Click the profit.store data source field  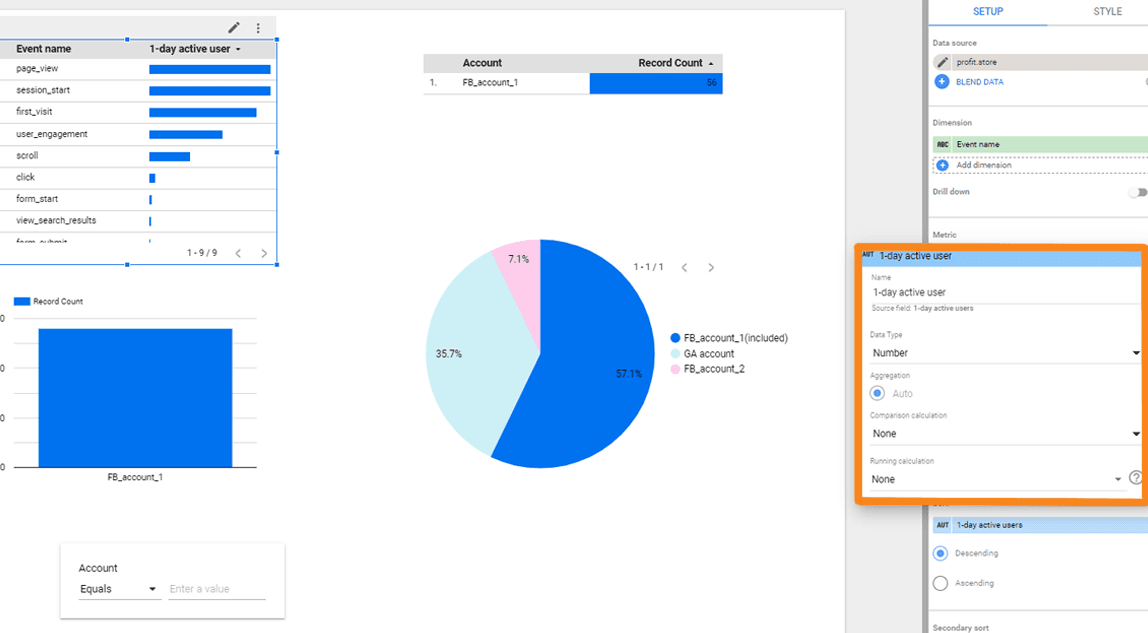click(x=1040, y=62)
